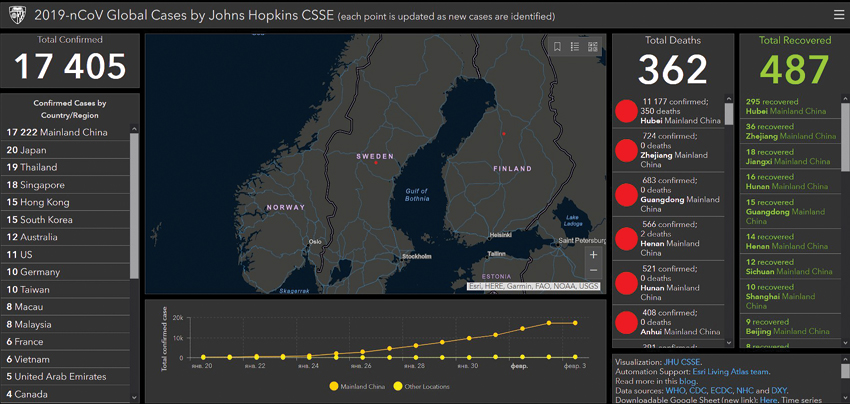Viewport: 850px width, 404px height.
Task: Click the red circle beside Hubei
Action: pos(626,111)
